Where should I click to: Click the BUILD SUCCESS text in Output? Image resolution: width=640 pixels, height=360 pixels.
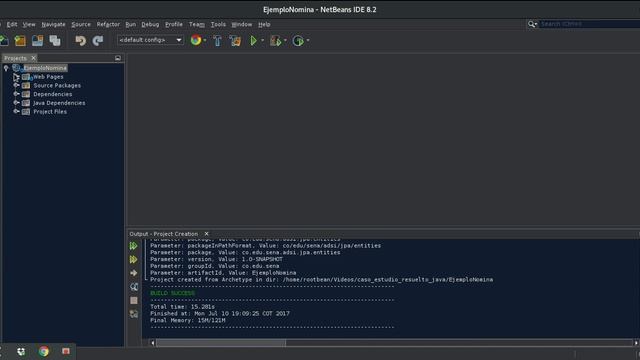(x=172, y=293)
